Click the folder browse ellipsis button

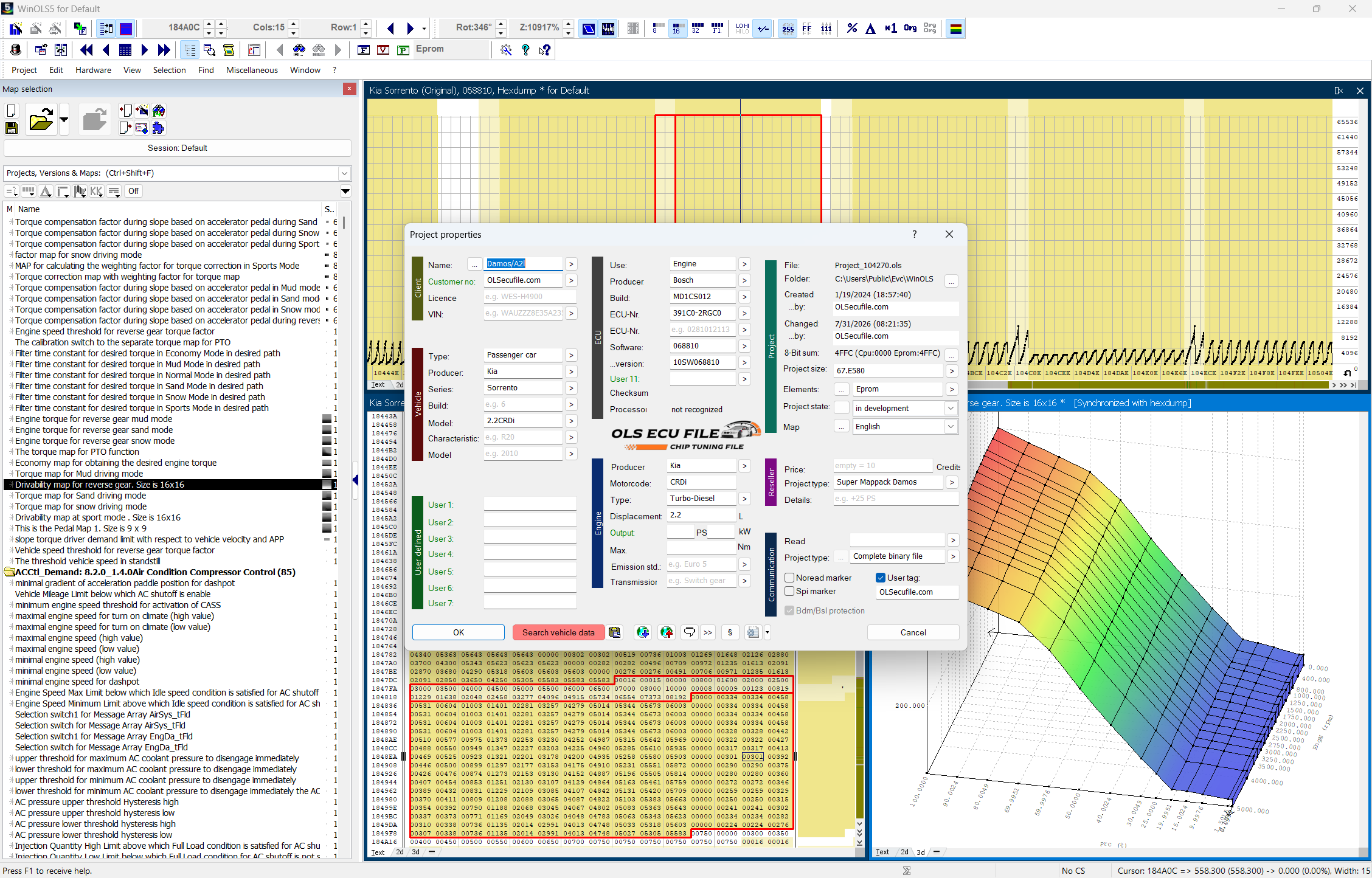click(951, 280)
